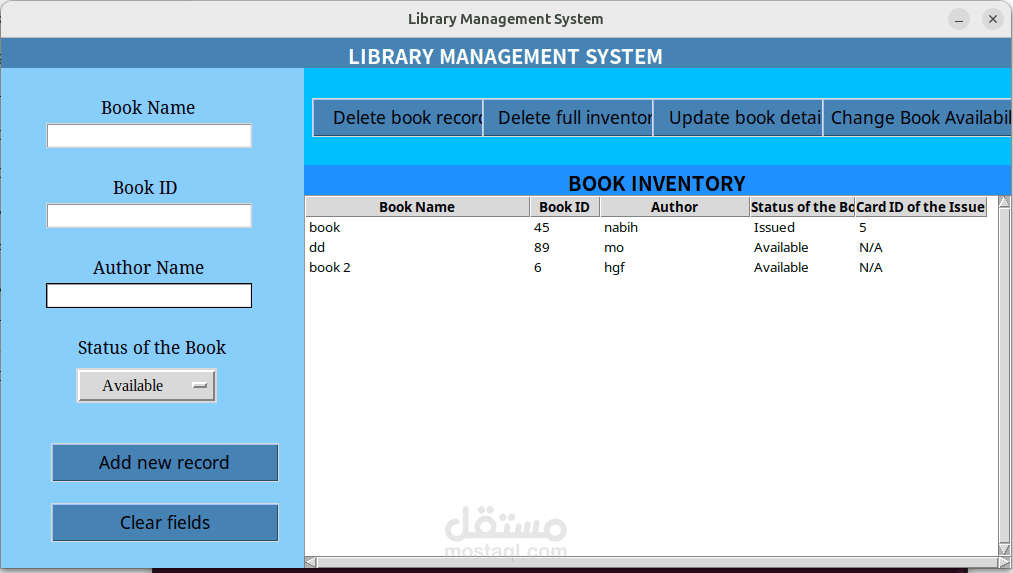The width and height of the screenshot is (1013, 573).
Task: Click Book ID cell "89"
Action: (541, 247)
